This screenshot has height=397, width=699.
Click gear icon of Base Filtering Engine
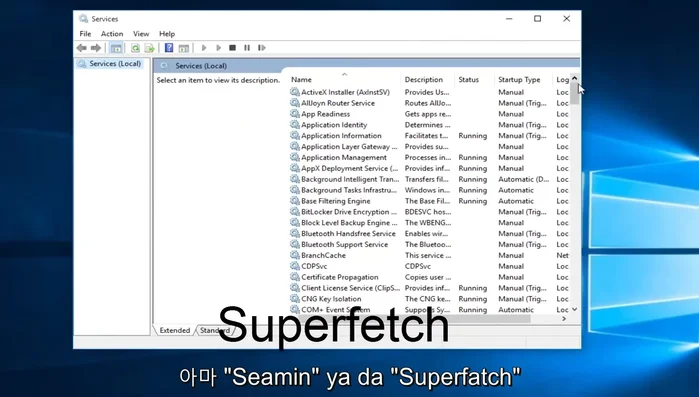[x=294, y=201]
